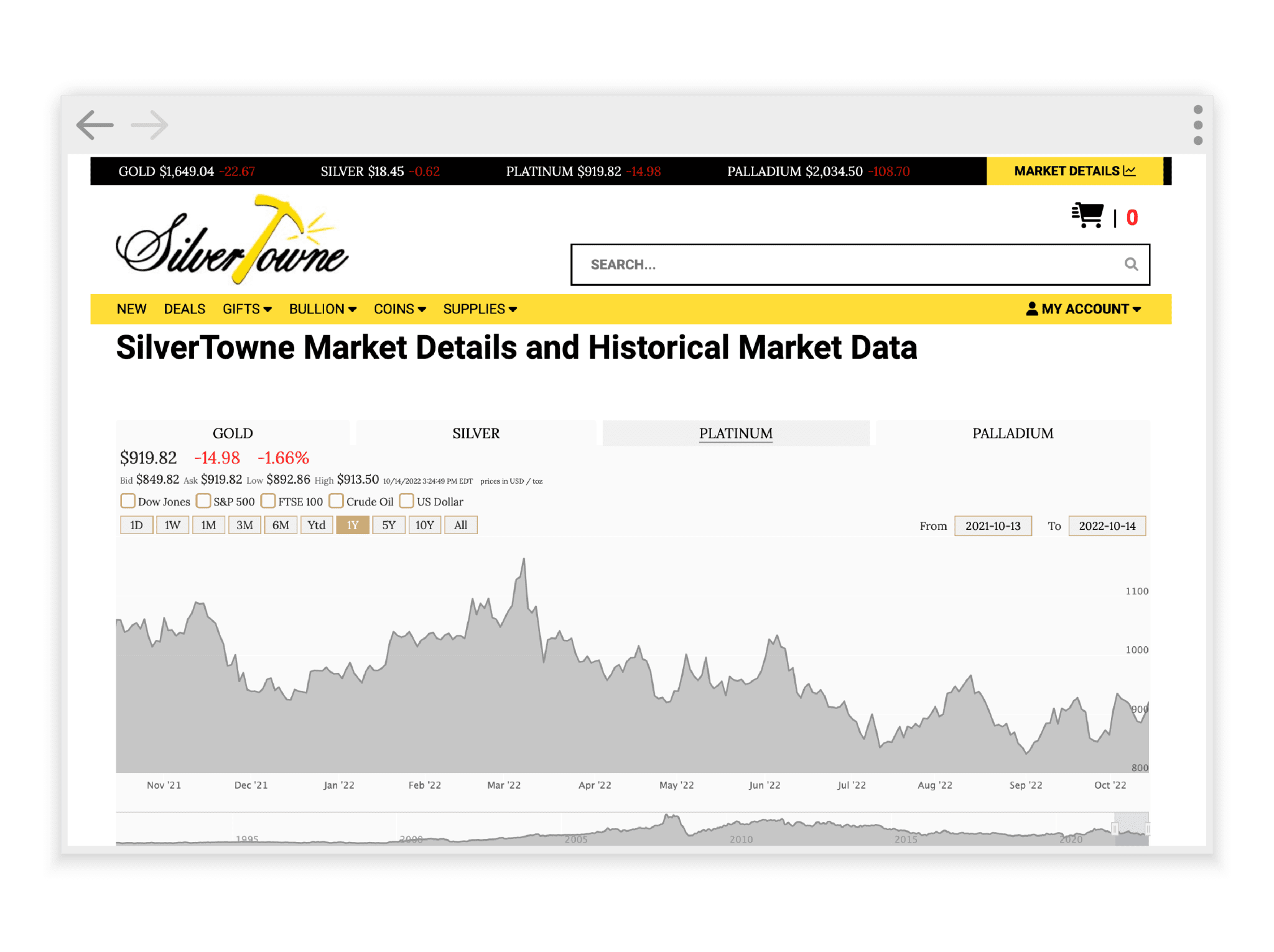The image size is (1274, 952).
Task: Expand the COINS menu
Action: (399, 308)
